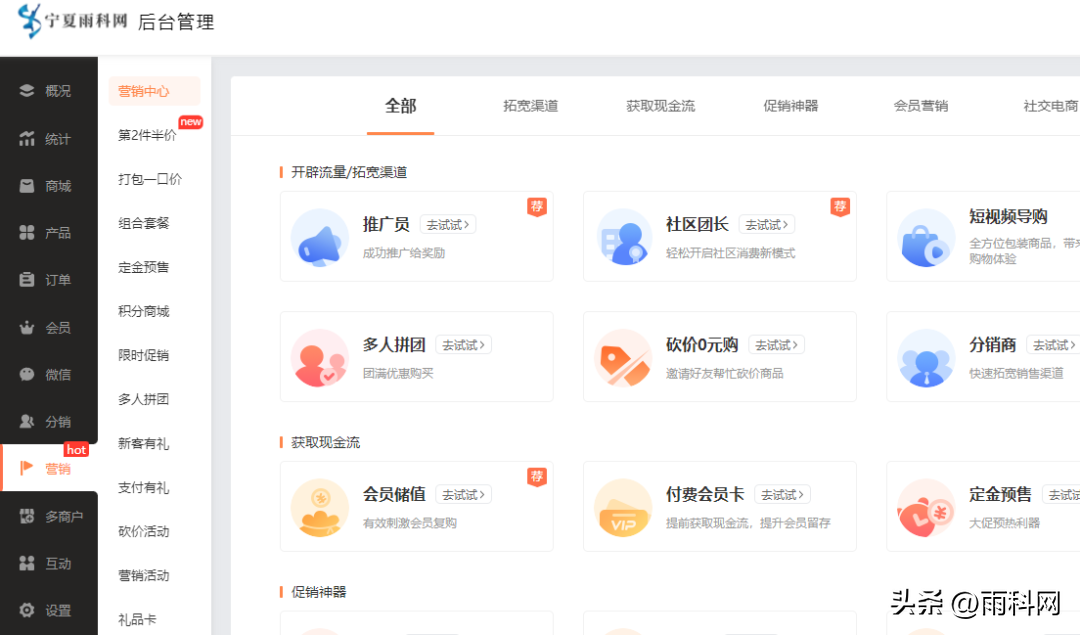Click the 砍价0元购 price tag icon
Image resolution: width=1080 pixels, height=635 pixels.
pos(624,358)
